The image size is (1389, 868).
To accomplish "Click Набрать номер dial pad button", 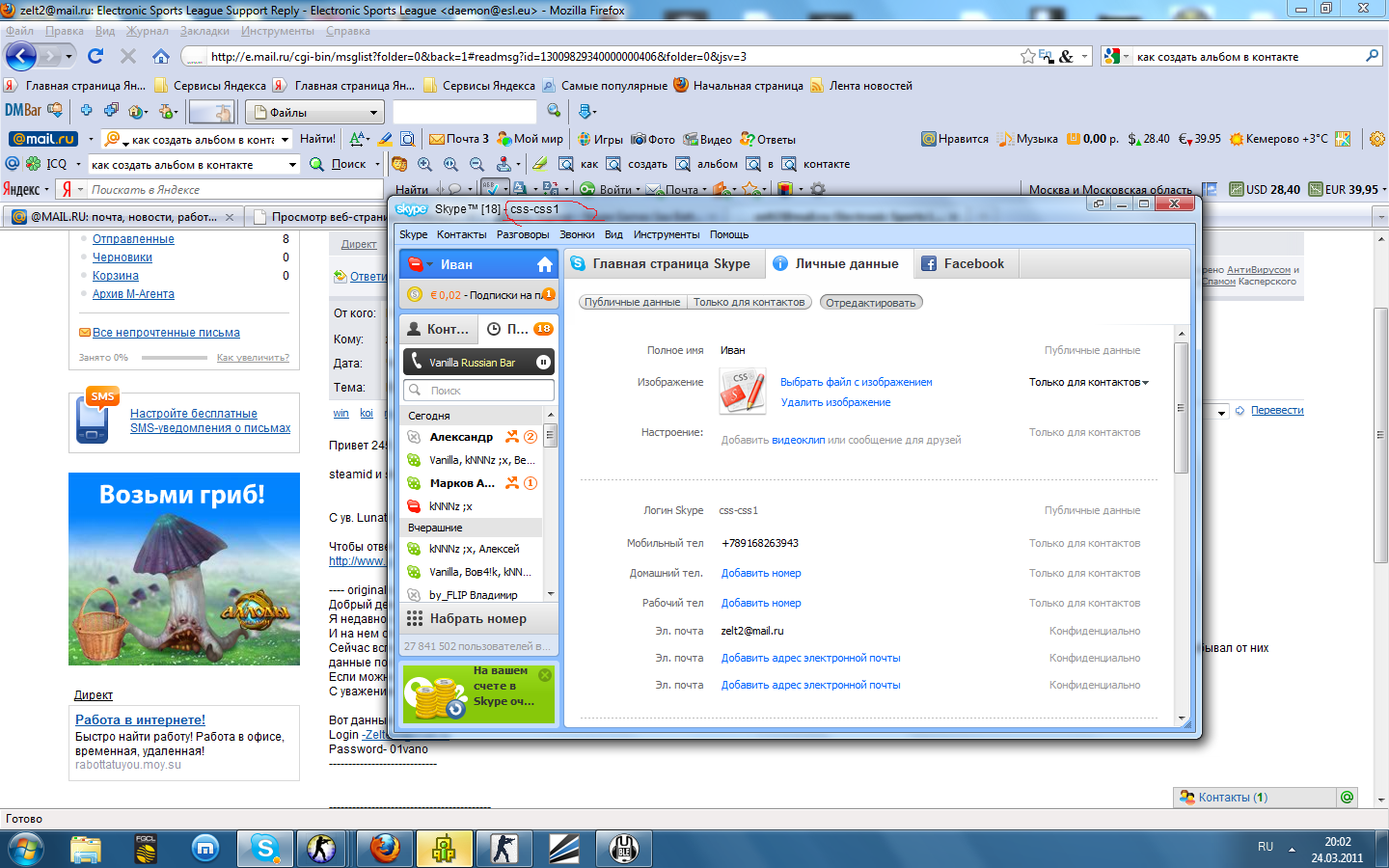I will 477,618.
